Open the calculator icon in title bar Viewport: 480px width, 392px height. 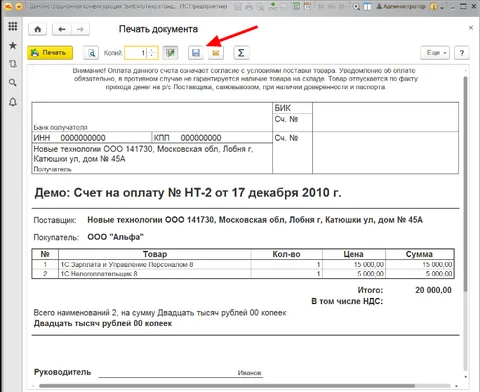pyautogui.click(x=296, y=6)
